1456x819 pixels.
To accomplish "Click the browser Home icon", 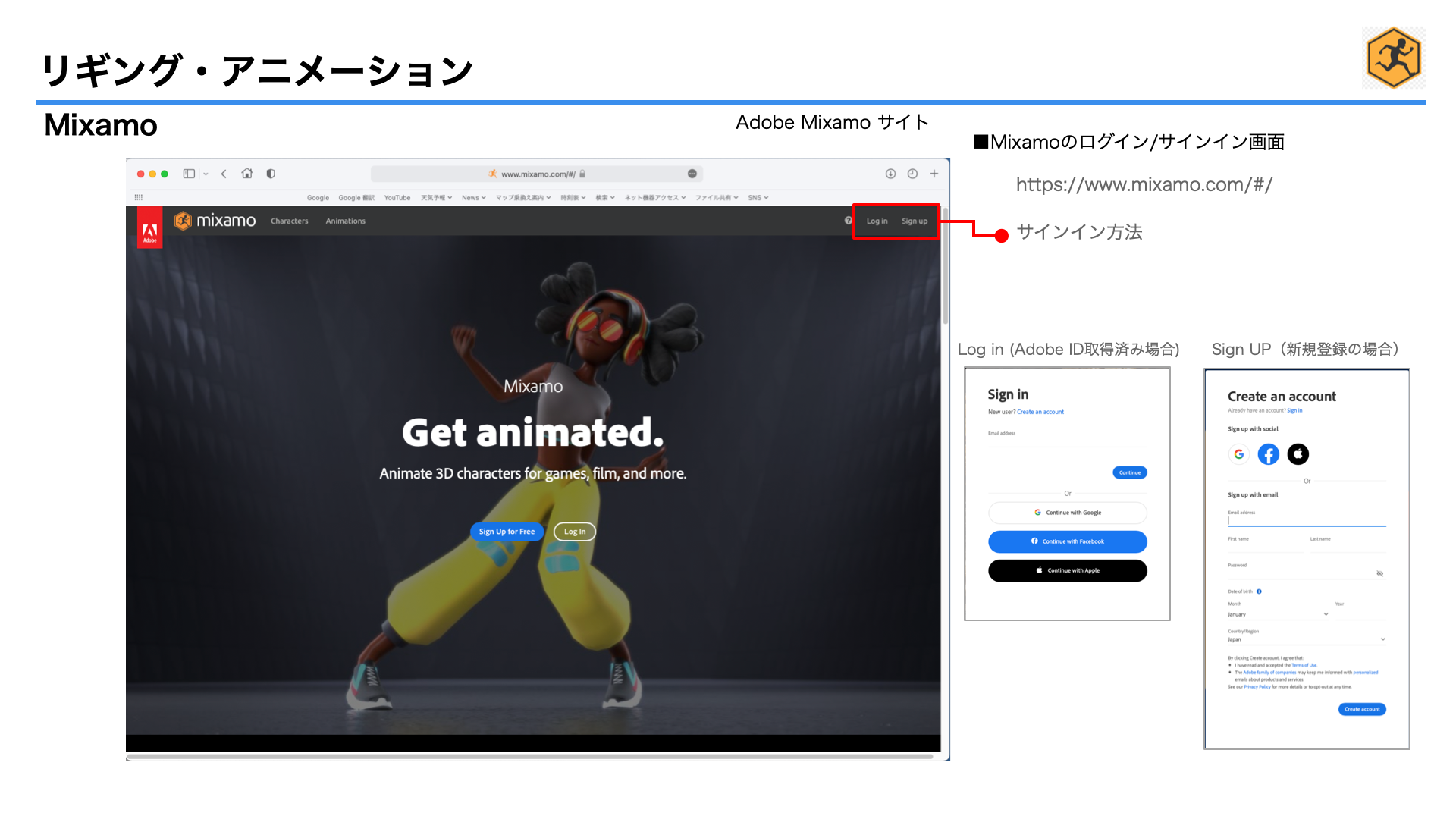I will pos(247,174).
